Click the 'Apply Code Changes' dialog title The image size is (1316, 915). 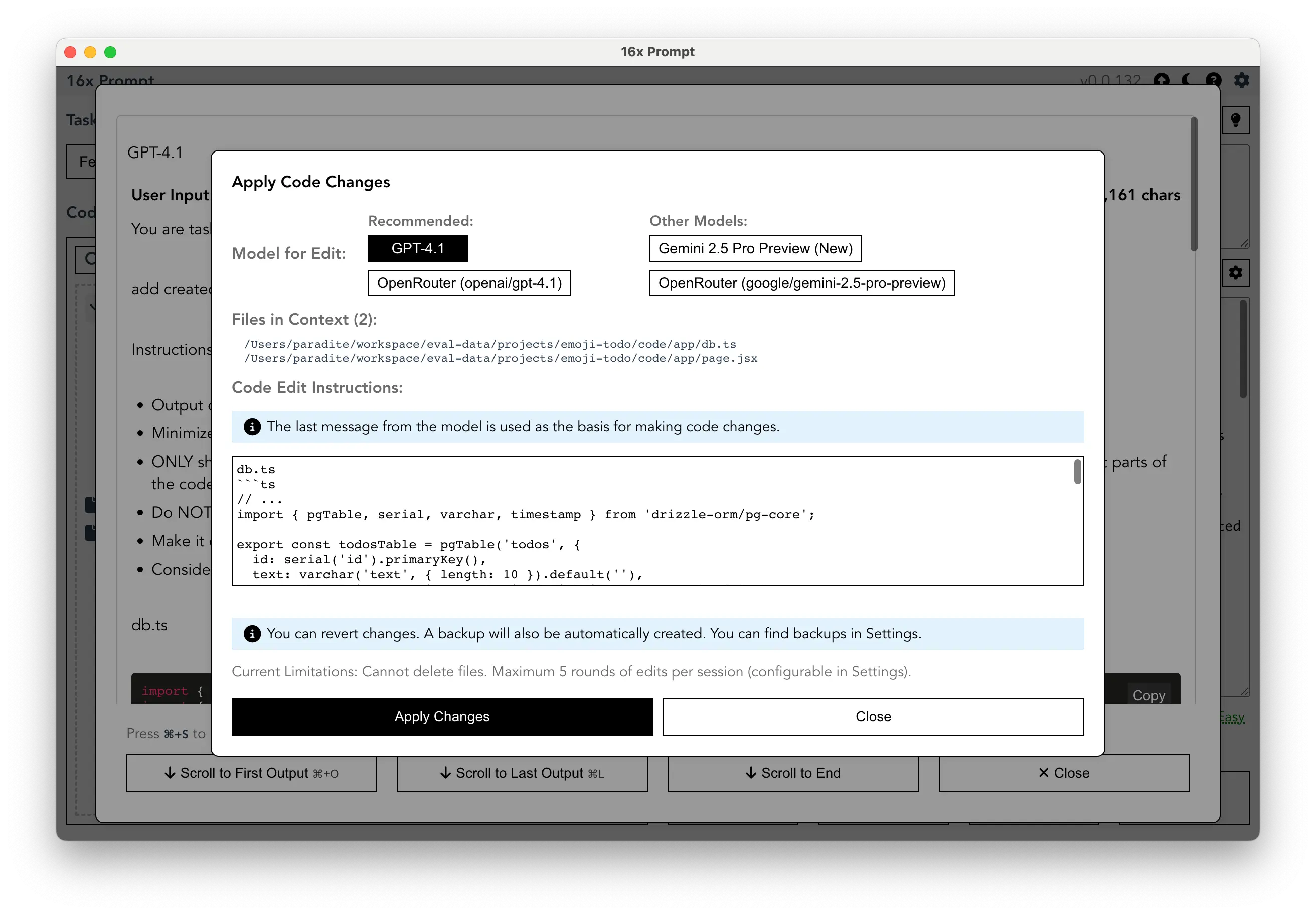[x=310, y=182]
